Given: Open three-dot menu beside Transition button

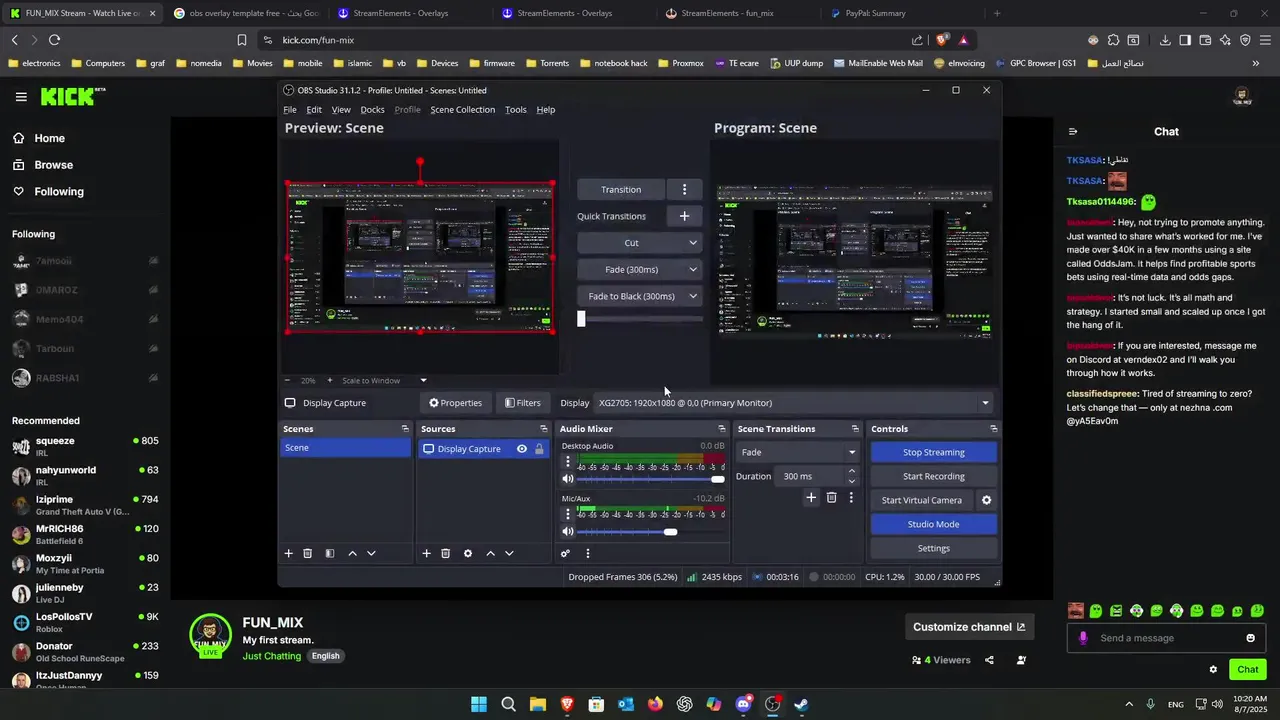Looking at the screenshot, I should tap(684, 189).
